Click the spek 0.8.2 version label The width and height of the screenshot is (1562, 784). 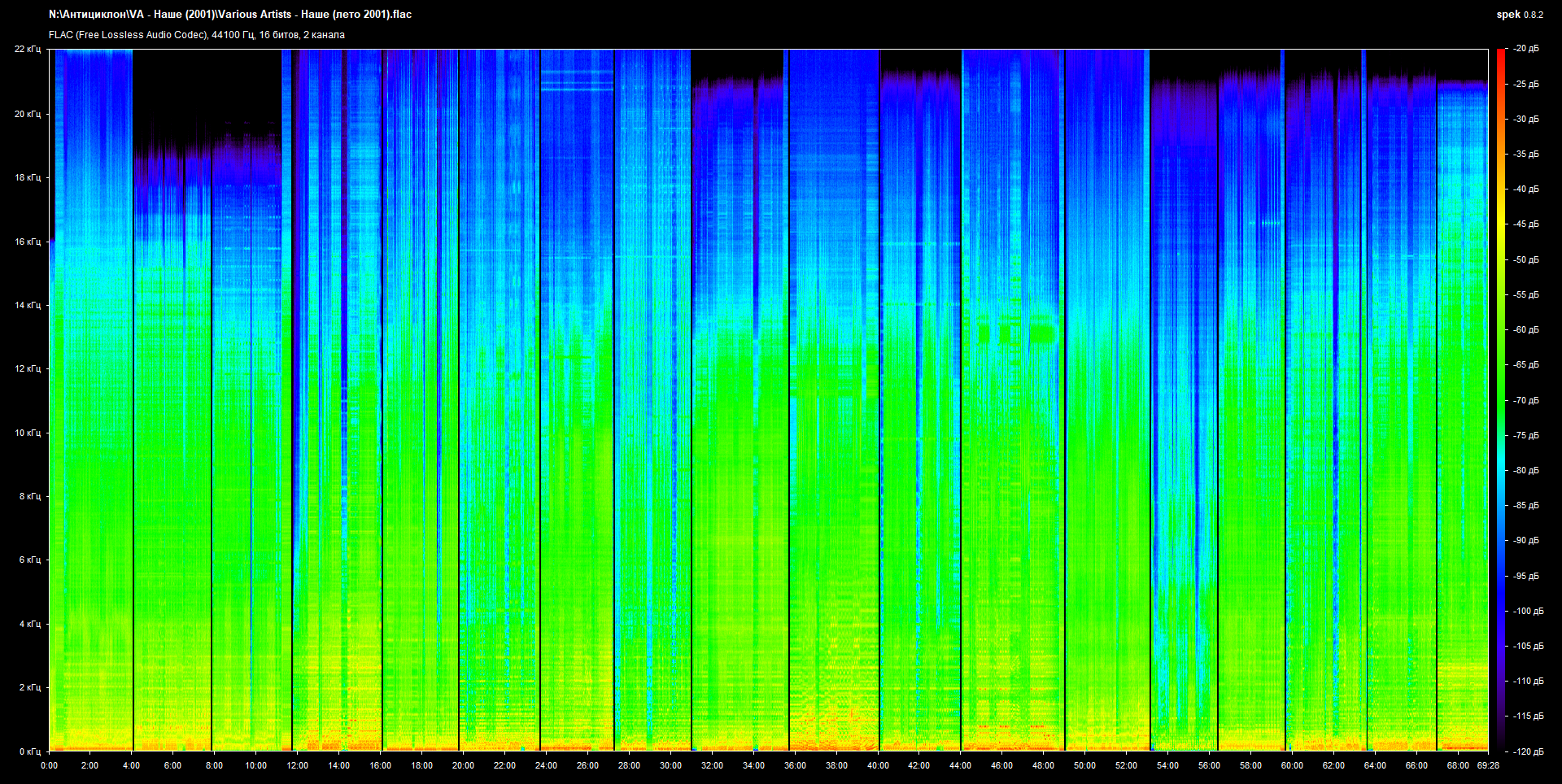[1519, 15]
